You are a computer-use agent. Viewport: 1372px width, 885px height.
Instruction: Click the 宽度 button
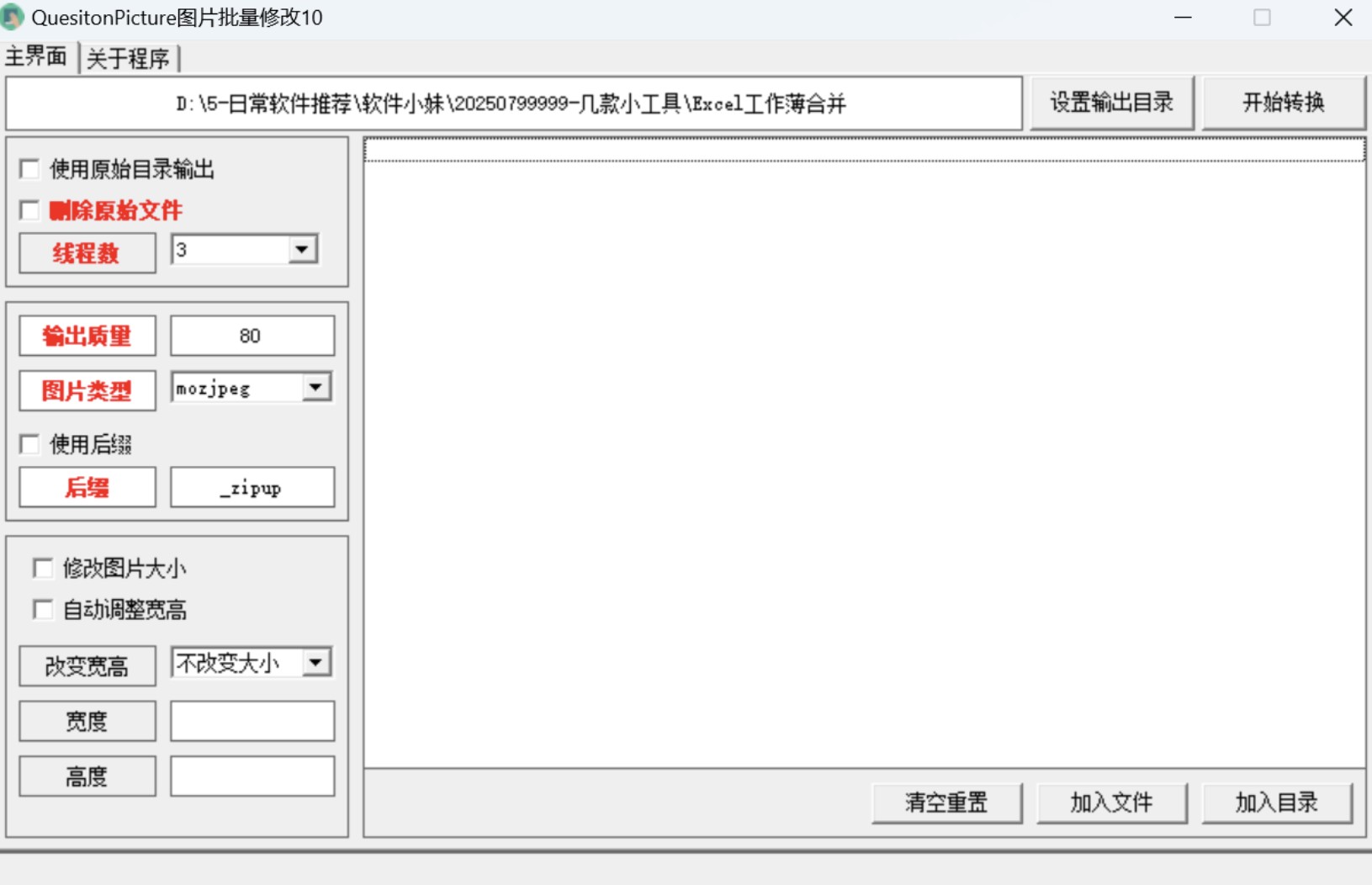click(87, 721)
